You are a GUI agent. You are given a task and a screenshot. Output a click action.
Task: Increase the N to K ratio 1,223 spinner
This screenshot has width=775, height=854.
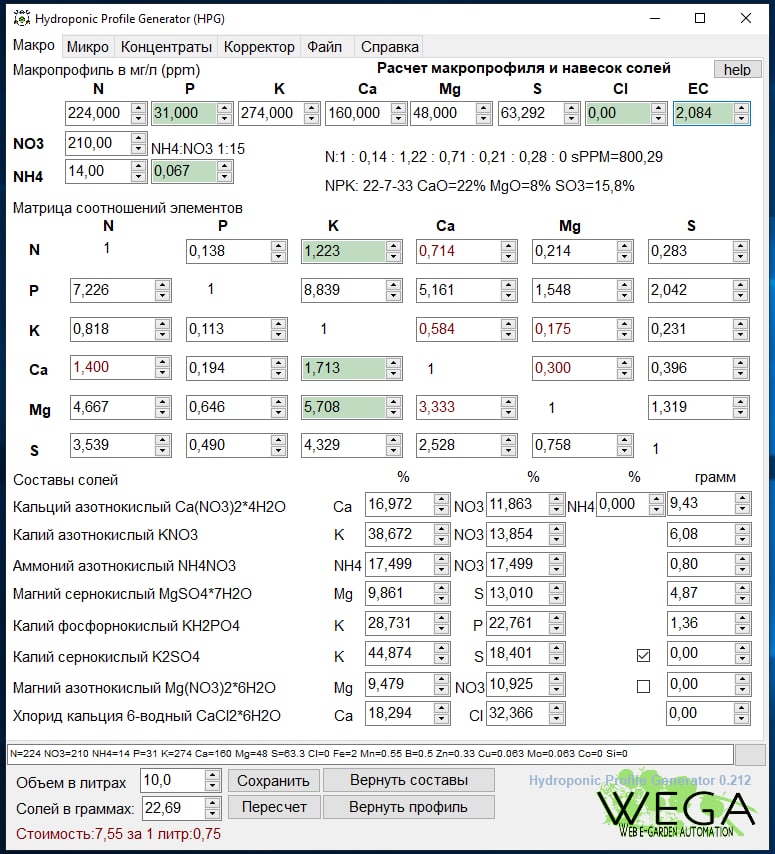click(394, 246)
